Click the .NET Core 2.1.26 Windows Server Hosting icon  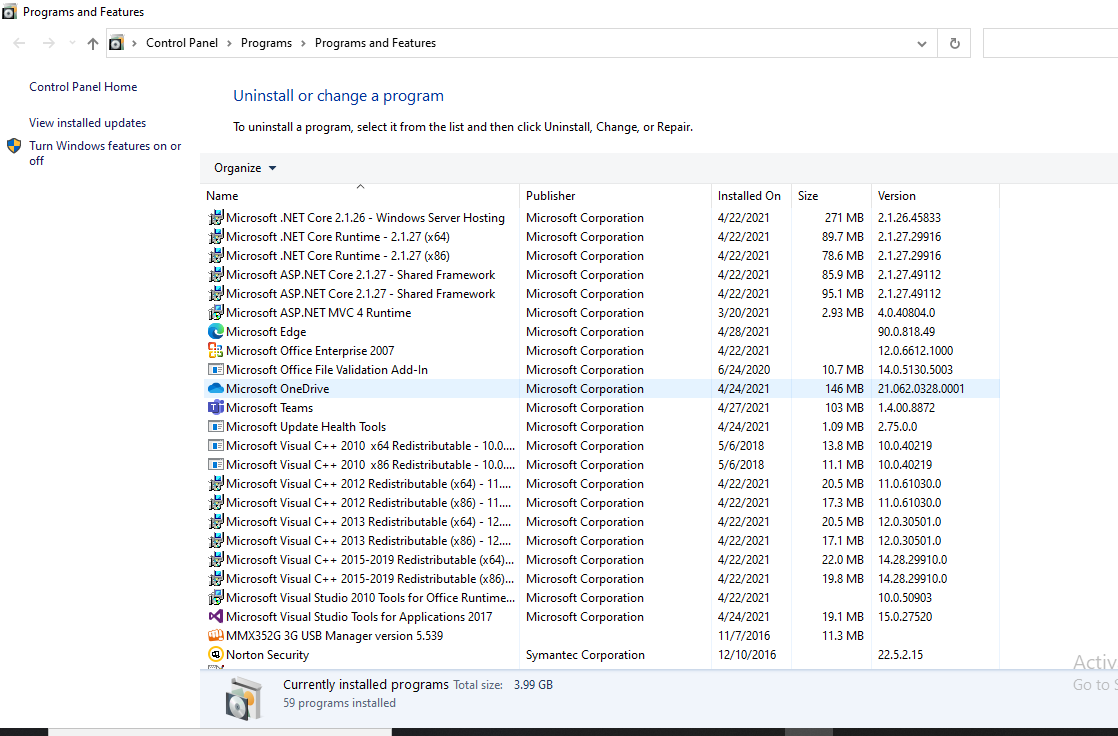215,218
